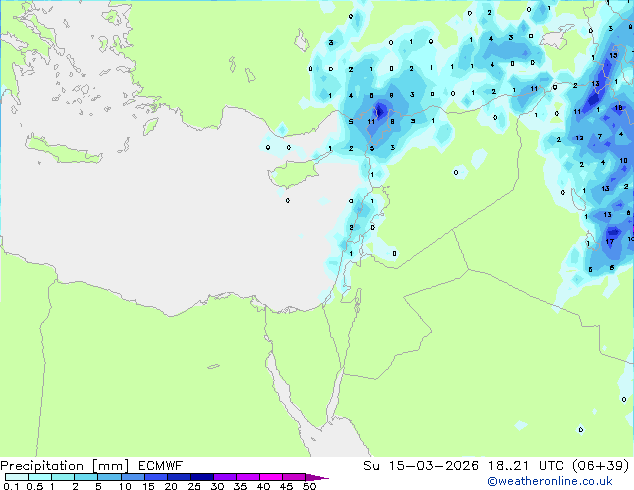Click the legend label "40"
Image resolution: width=634 pixels, height=490 pixels.
(x=263, y=486)
